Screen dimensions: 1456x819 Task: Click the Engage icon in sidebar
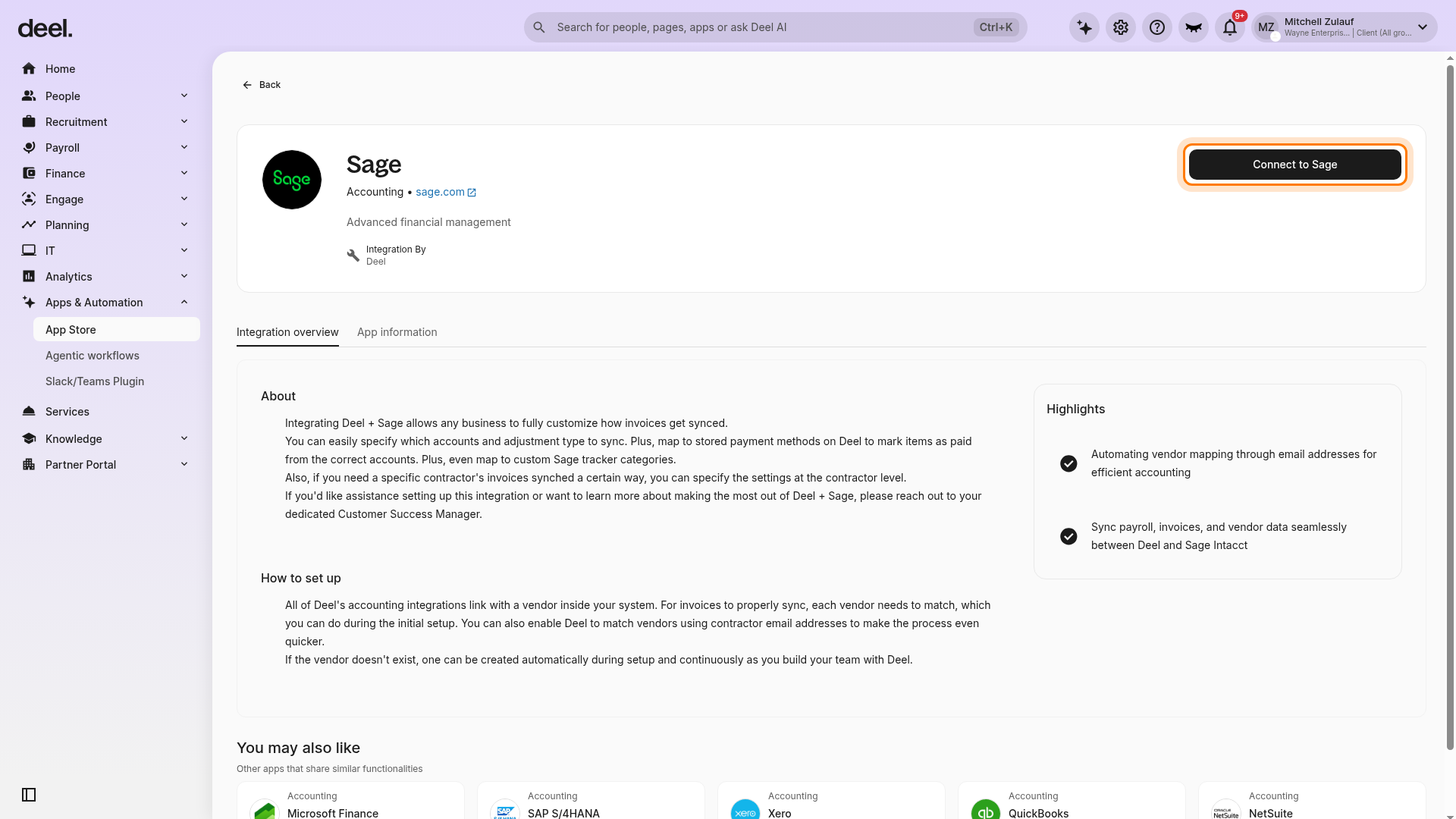(29, 199)
